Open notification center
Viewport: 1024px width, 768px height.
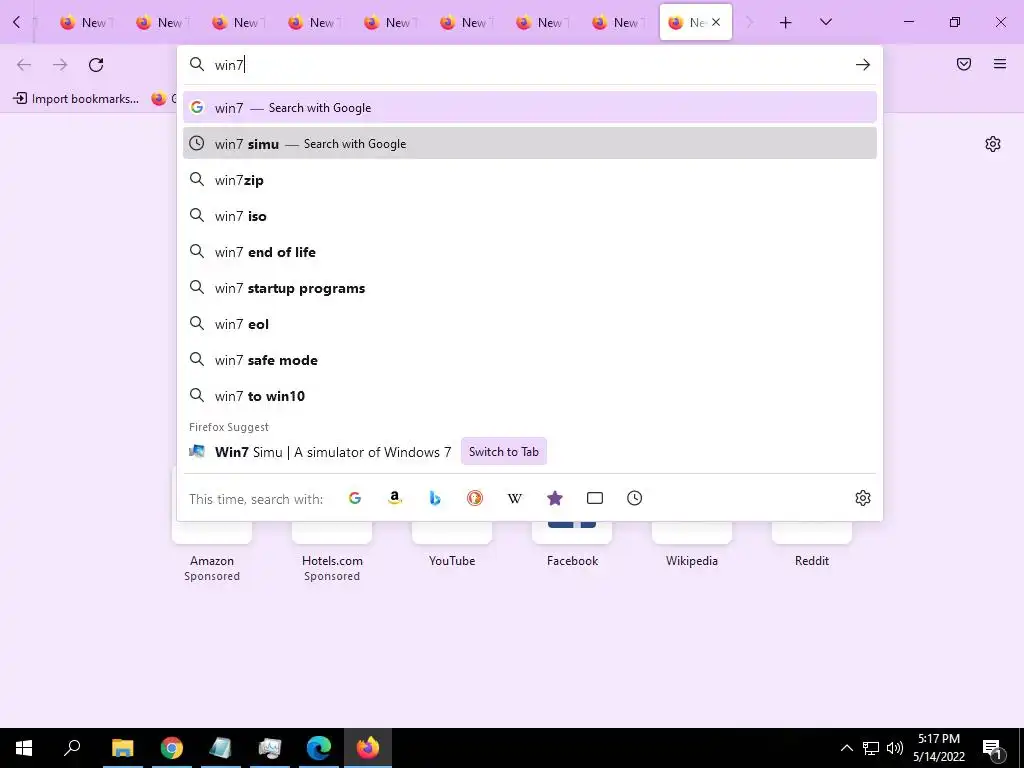pyautogui.click(x=992, y=749)
